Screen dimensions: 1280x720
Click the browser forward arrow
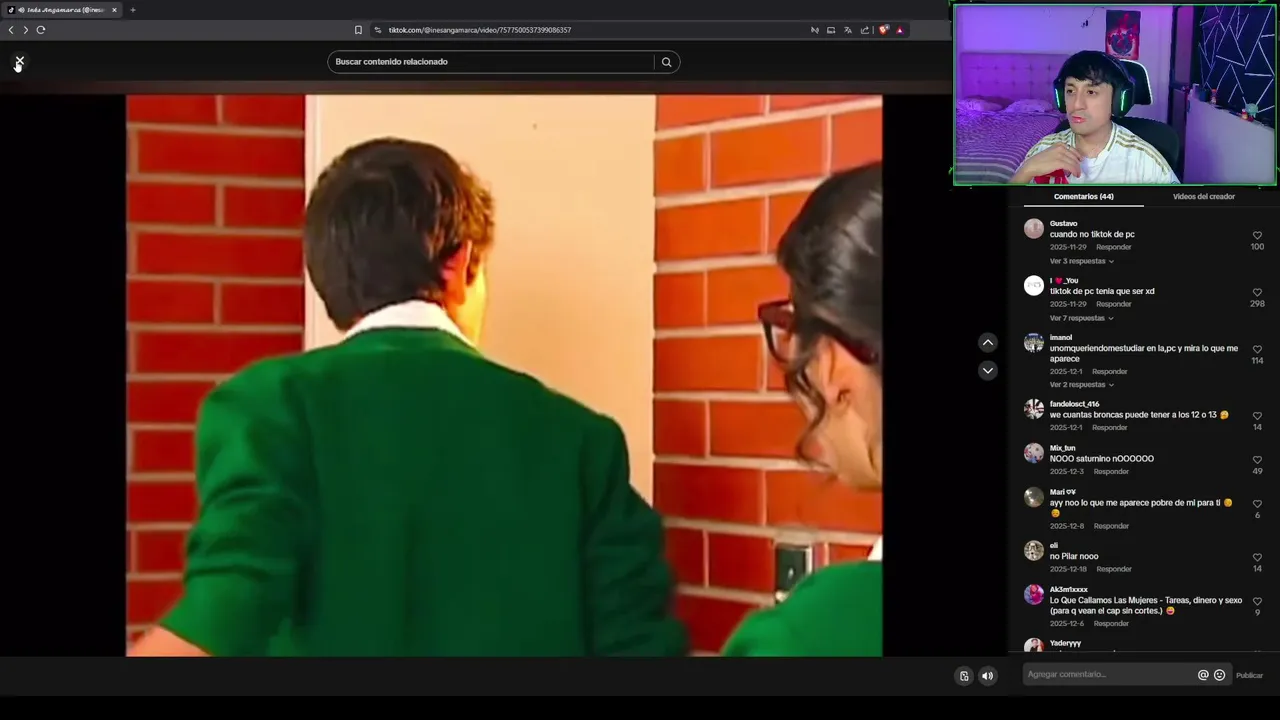click(25, 30)
